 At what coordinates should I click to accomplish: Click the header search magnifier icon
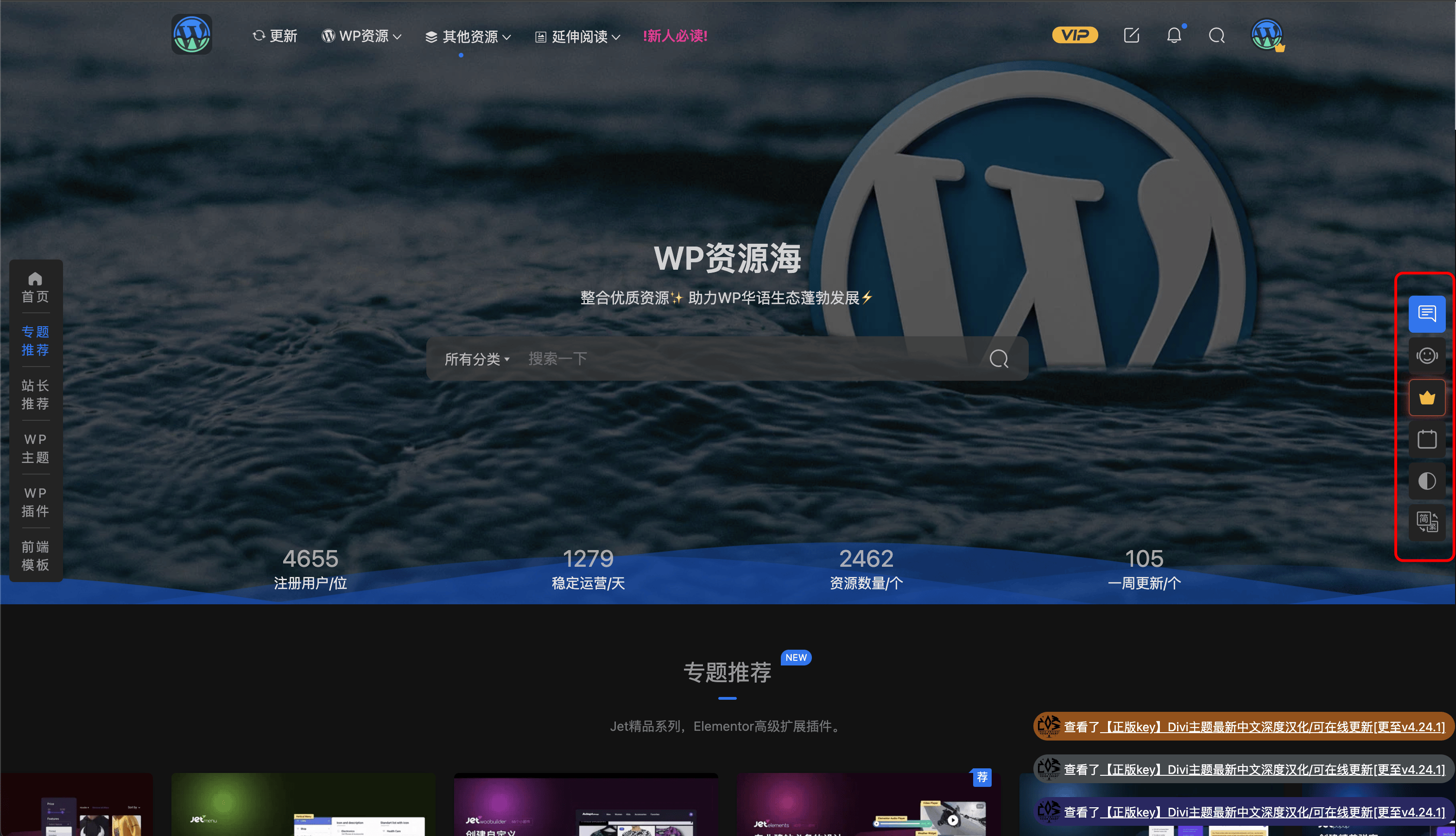tap(1216, 36)
